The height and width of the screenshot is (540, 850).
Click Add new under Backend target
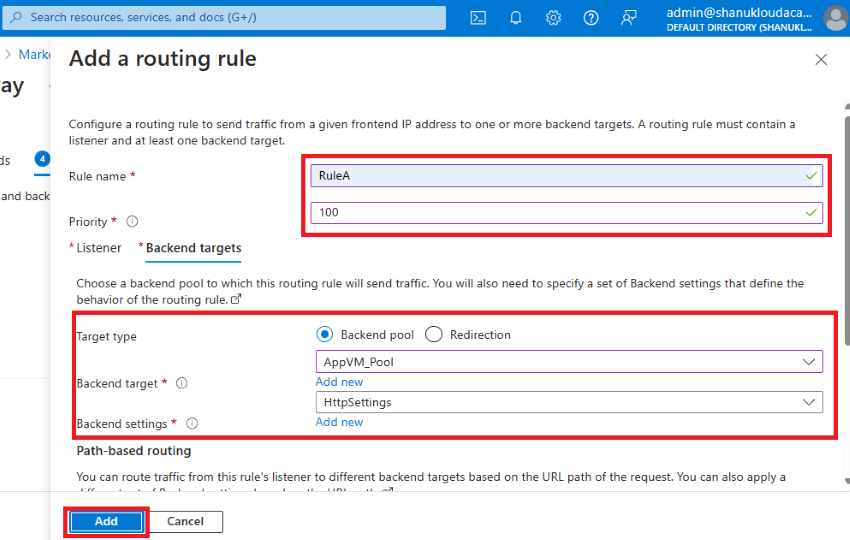click(x=339, y=382)
